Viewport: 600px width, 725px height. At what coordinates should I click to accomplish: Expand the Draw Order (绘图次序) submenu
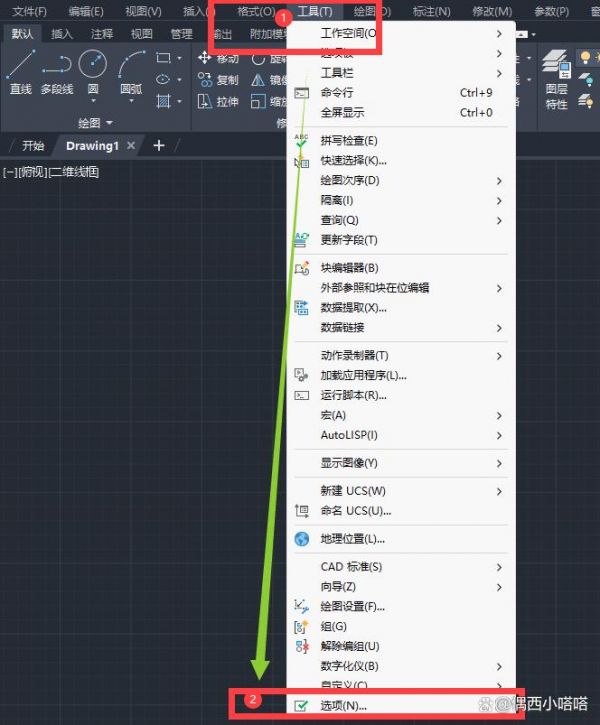tap(350, 181)
